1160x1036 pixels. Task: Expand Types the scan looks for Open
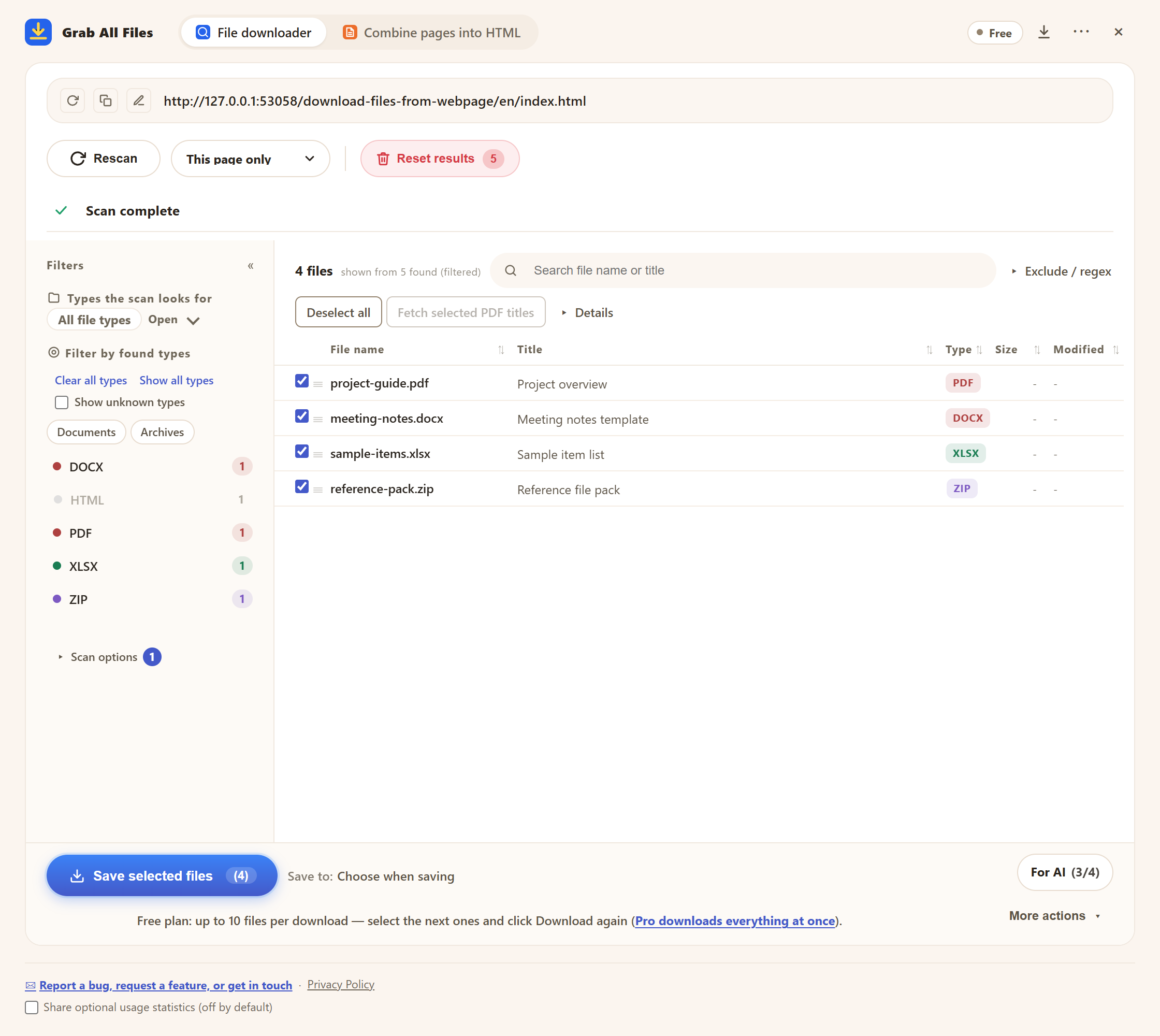pyautogui.click(x=173, y=320)
